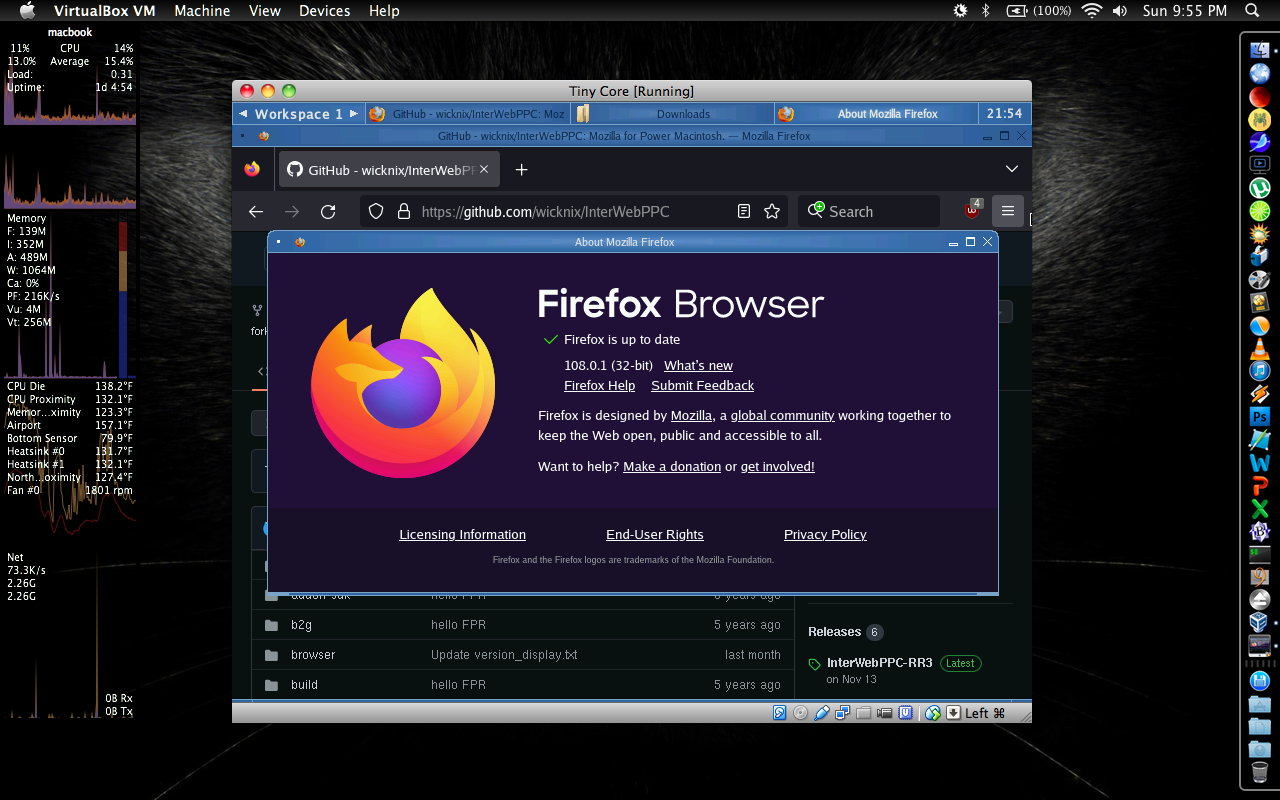Screen dimensions: 1280x800
Task: Click Firefox back arrow button
Action: 256,212
